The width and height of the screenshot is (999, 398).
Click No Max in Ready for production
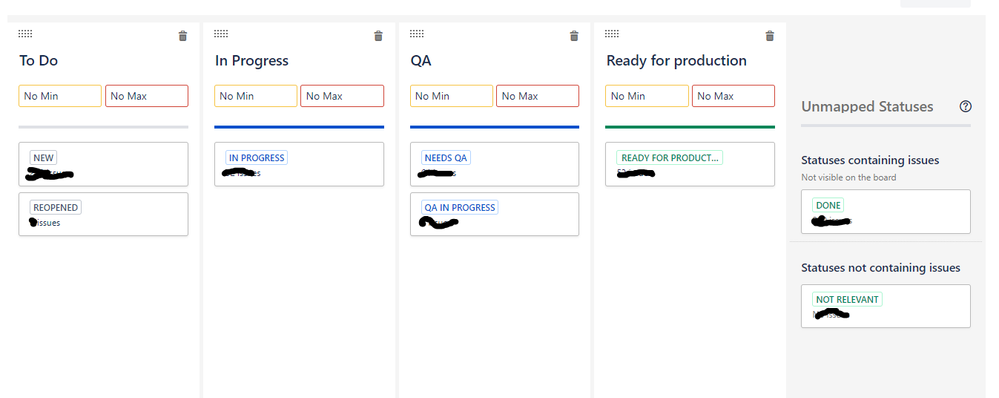pyautogui.click(x=733, y=96)
